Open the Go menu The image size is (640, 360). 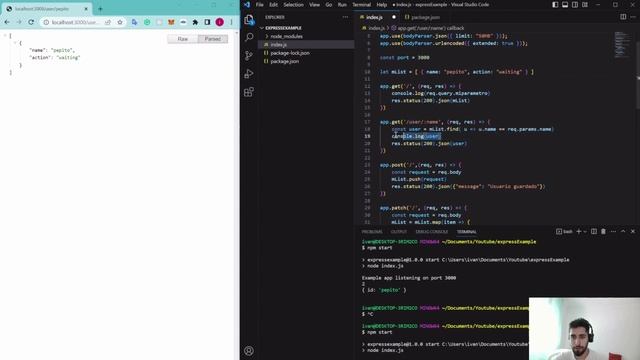tap(329, 4)
